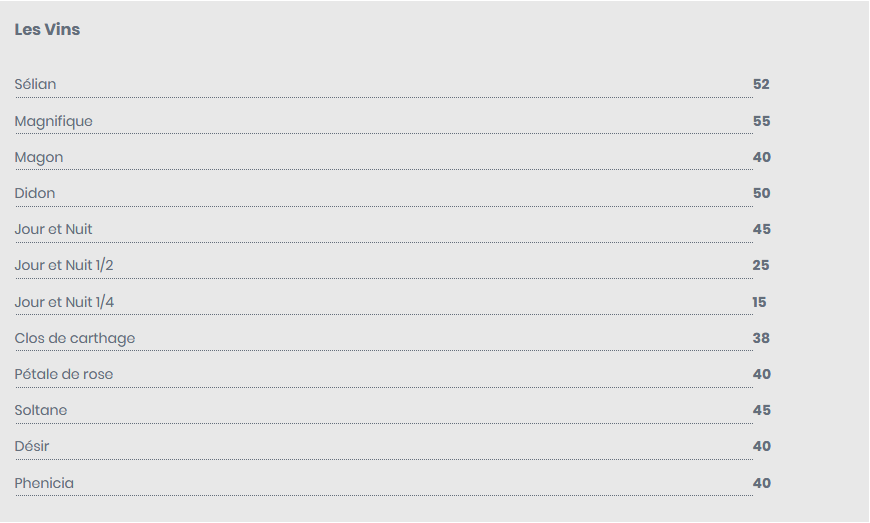Screen dimensions: 870x523
Task: Click the Magon wine name
Action: point(39,158)
